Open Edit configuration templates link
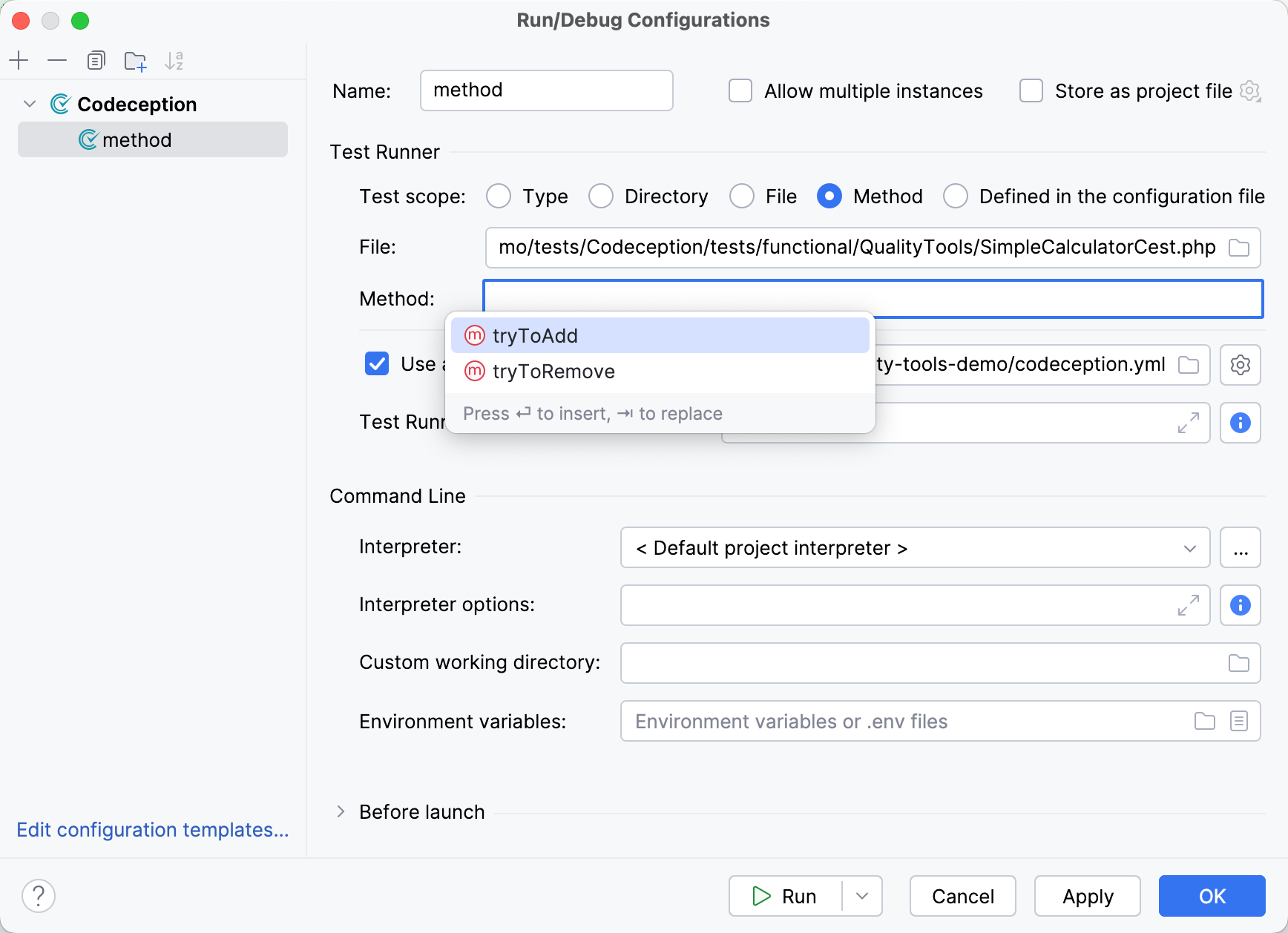This screenshot has width=1288, height=933. [x=153, y=830]
